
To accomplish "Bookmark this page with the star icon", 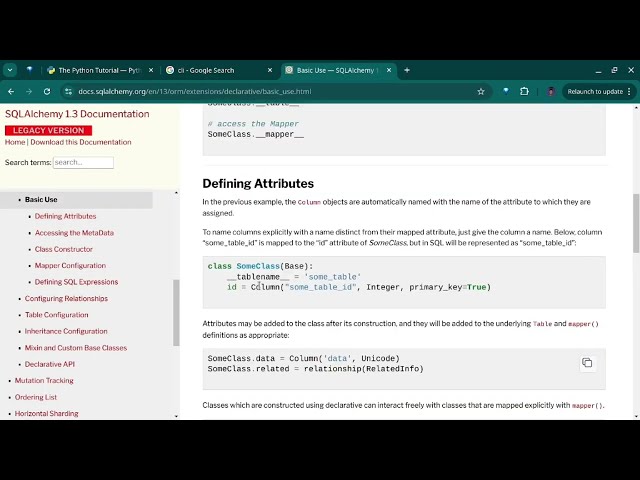I will 481,91.
